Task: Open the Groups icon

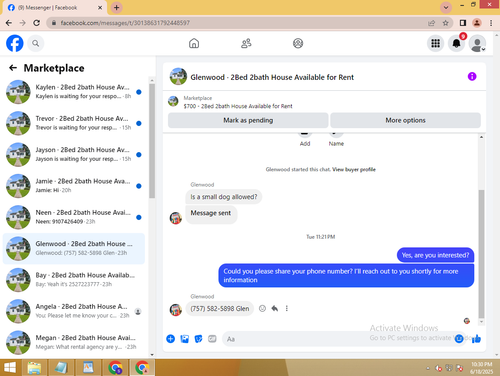Action: coord(298,43)
